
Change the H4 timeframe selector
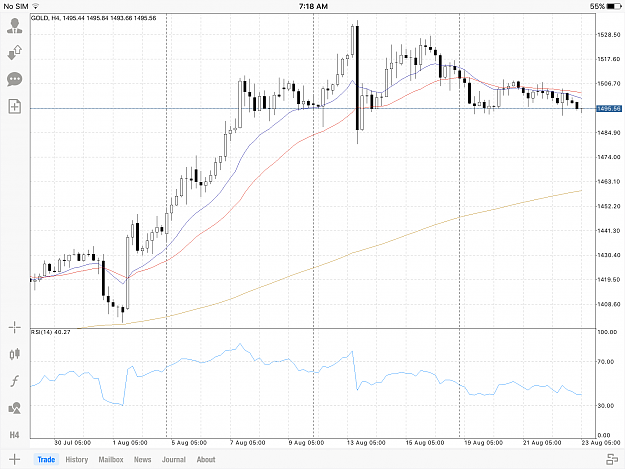tap(14, 435)
